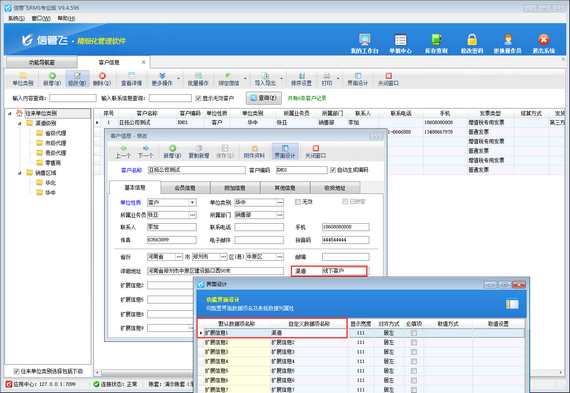Screen dimensions: 570x393
Task: Click the 输入内容查询 input field
Action: point(73,98)
